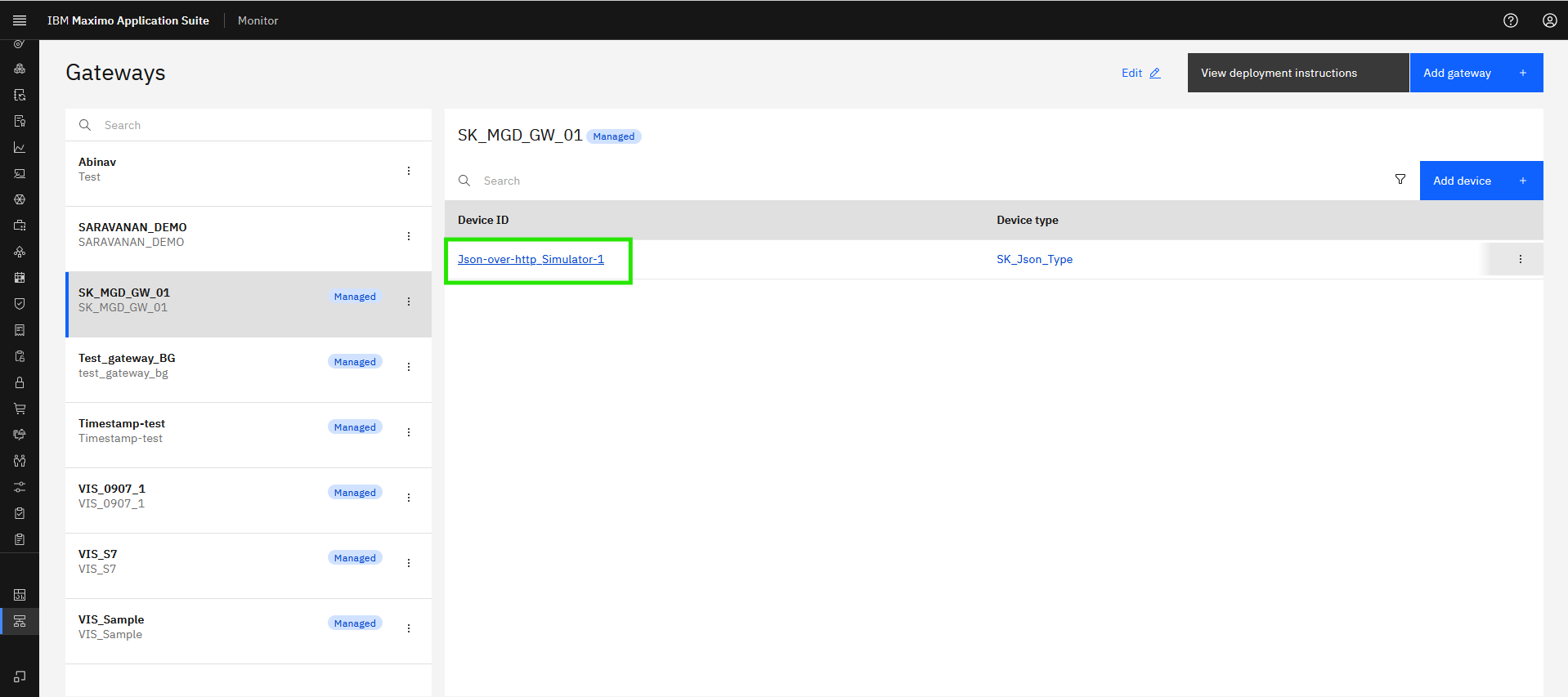Viewport: 1568px width, 697px height.
Task: Click Managed tag next to SK_MGD_GW_01 heading
Action: click(614, 136)
